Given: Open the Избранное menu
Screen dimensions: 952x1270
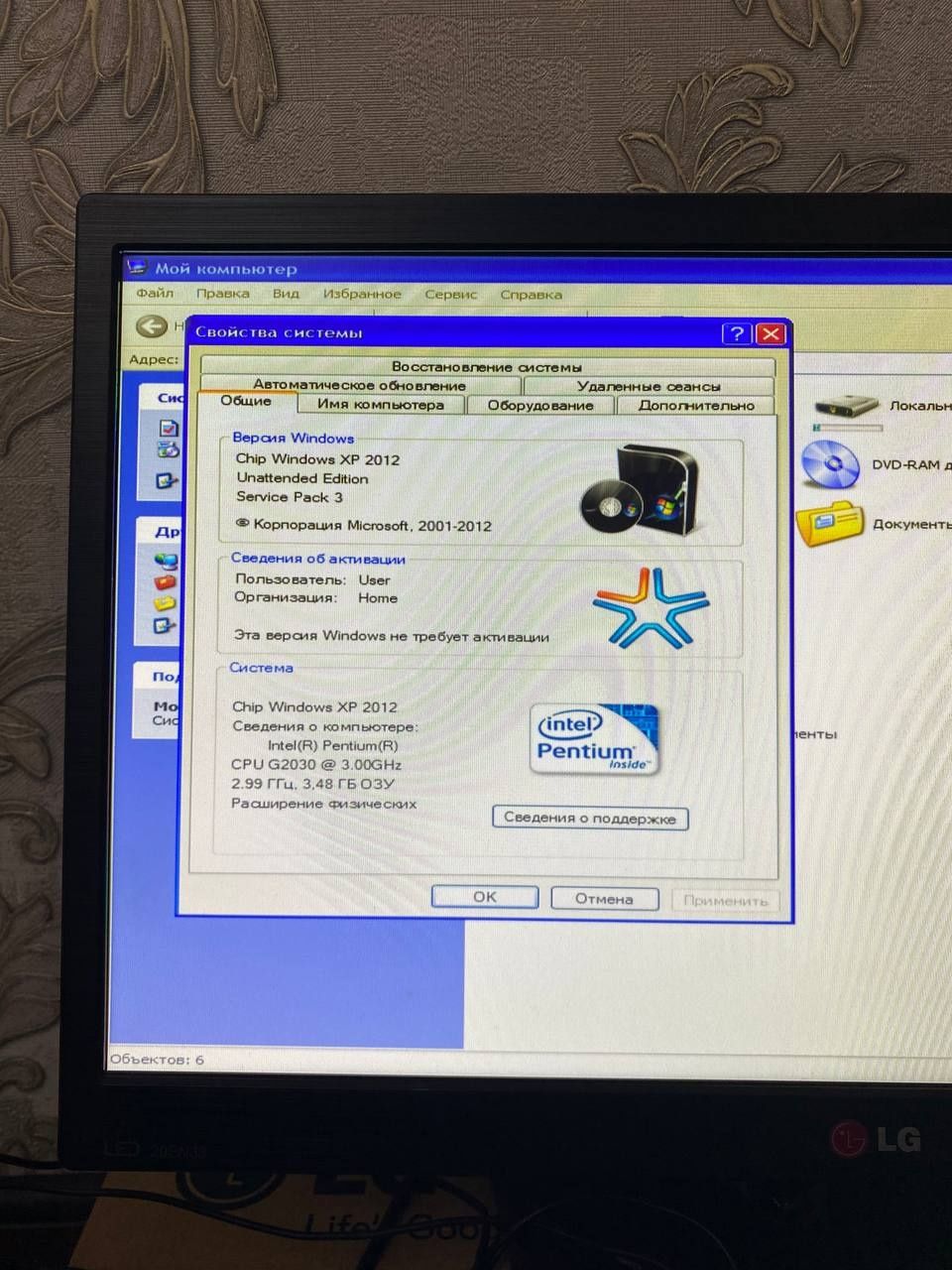Looking at the screenshot, I should (x=362, y=294).
